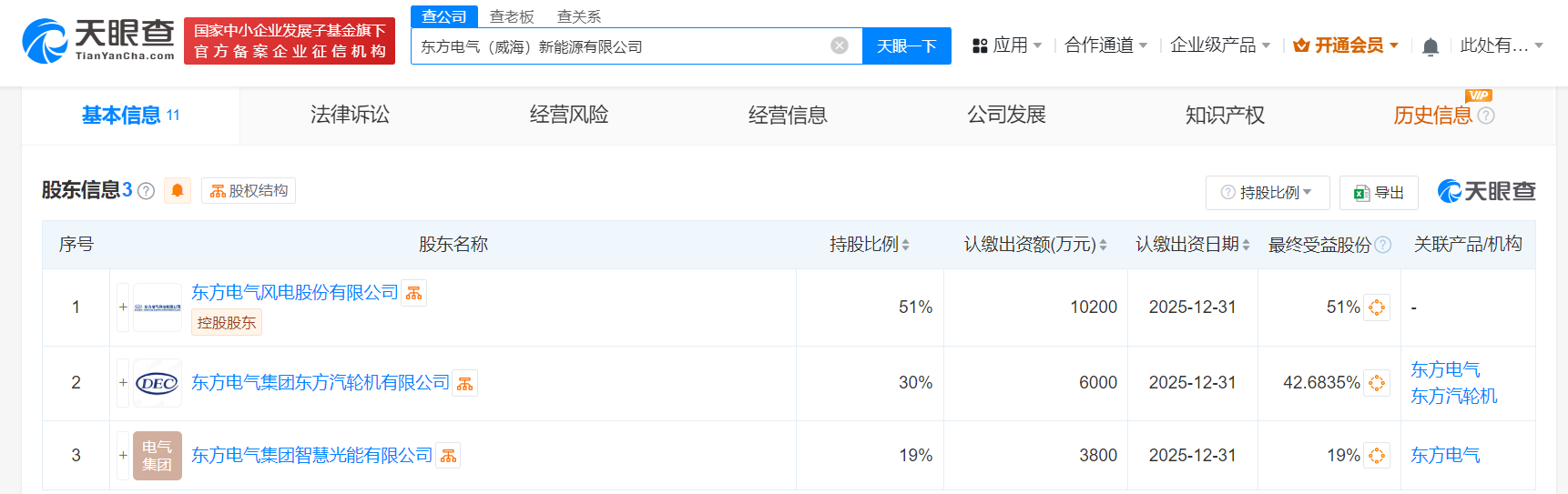Click the 天眼一下 search button

click(x=906, y=46)
